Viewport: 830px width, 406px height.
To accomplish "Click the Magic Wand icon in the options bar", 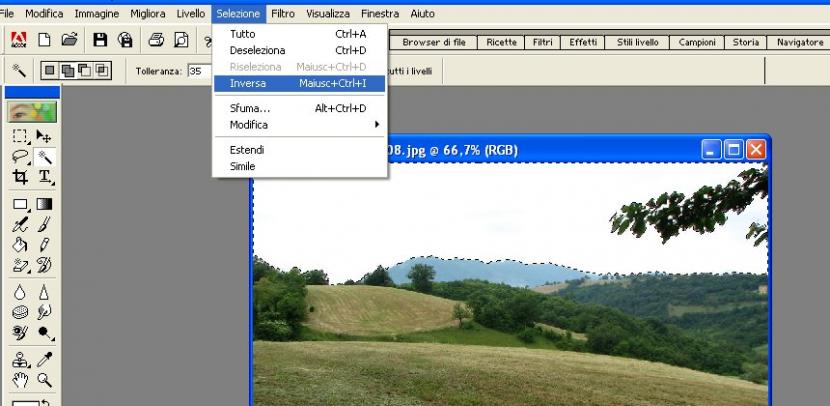I will pyautogui.click(x=19, y=70).
